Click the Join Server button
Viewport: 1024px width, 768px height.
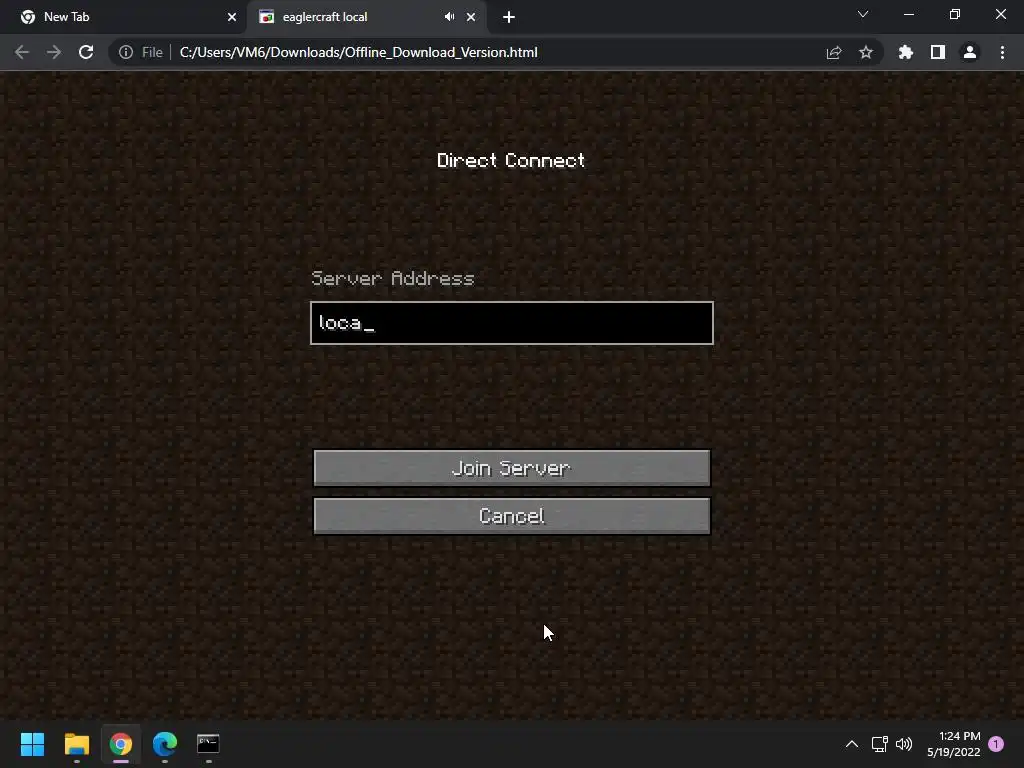tap(511, 468)
